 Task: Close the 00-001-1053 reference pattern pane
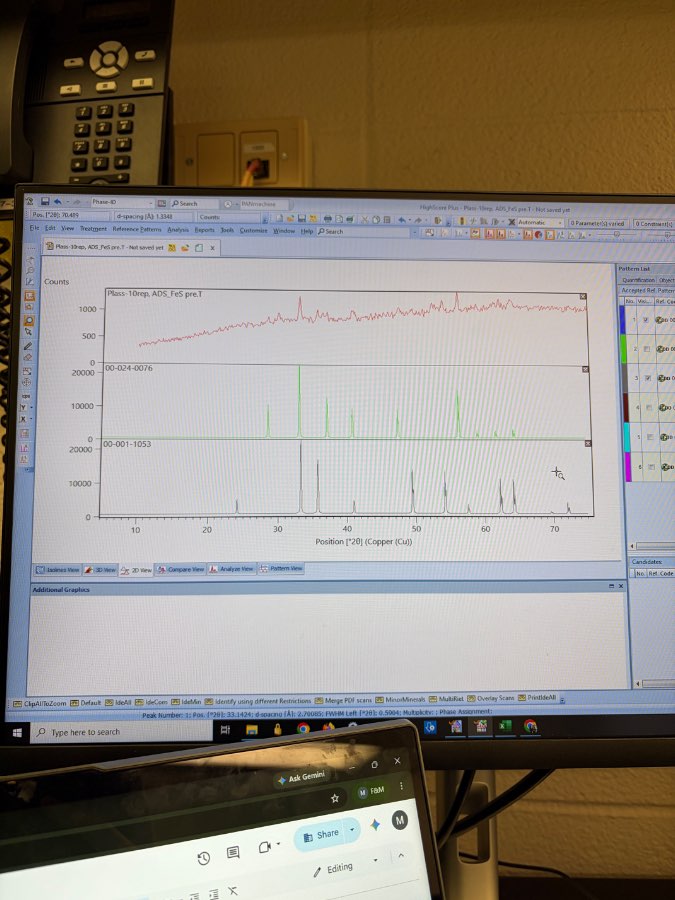(588, 444)
